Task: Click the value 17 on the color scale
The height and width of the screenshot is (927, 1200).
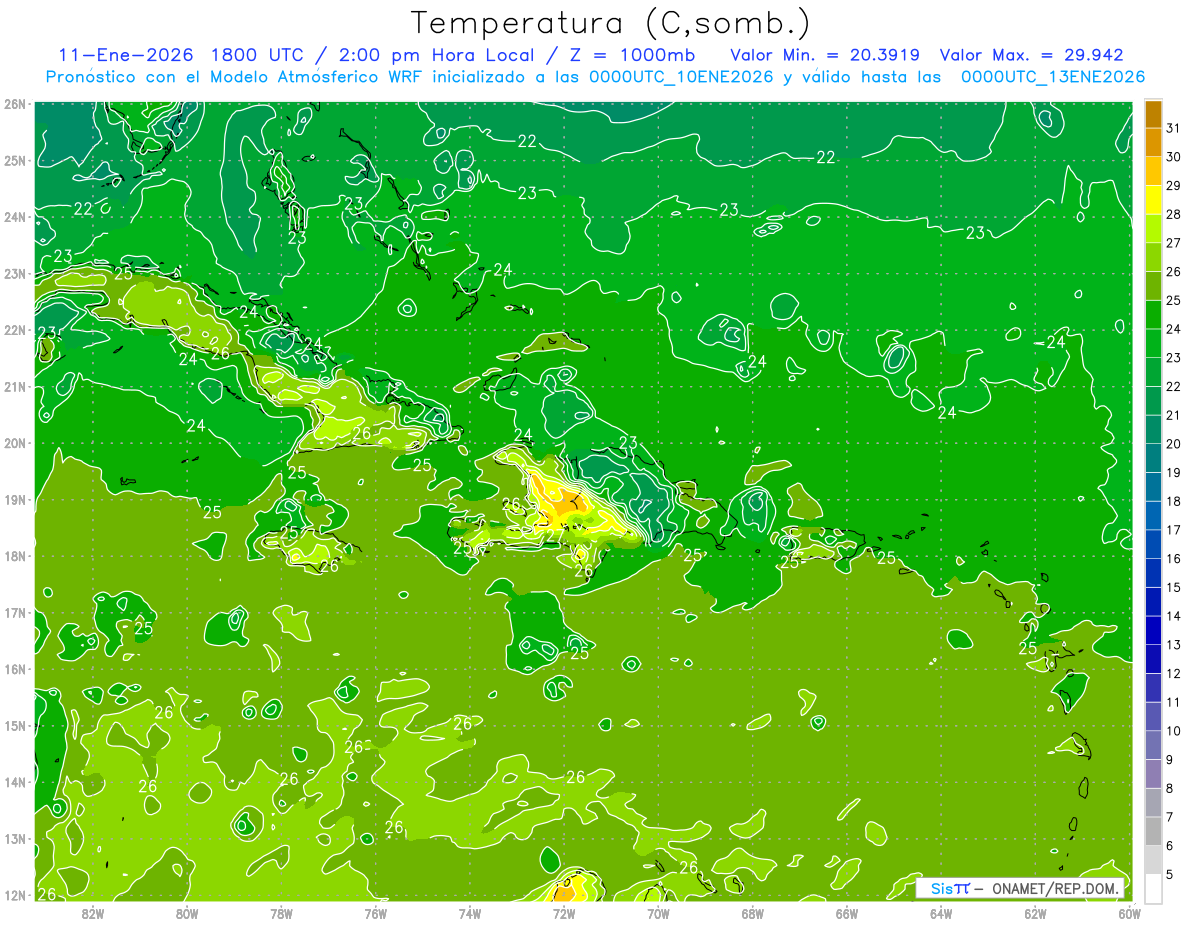Action: pyautogui.click(x=1174, y=530)
